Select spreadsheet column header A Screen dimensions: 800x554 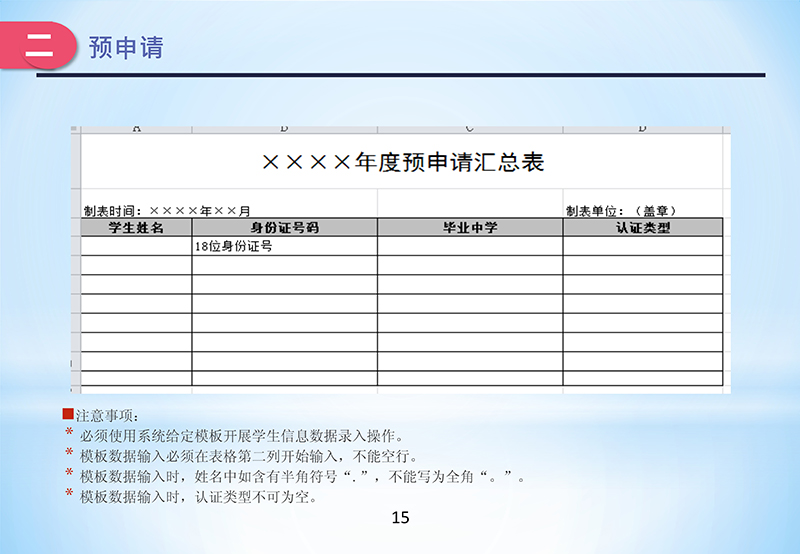[136, 130]
